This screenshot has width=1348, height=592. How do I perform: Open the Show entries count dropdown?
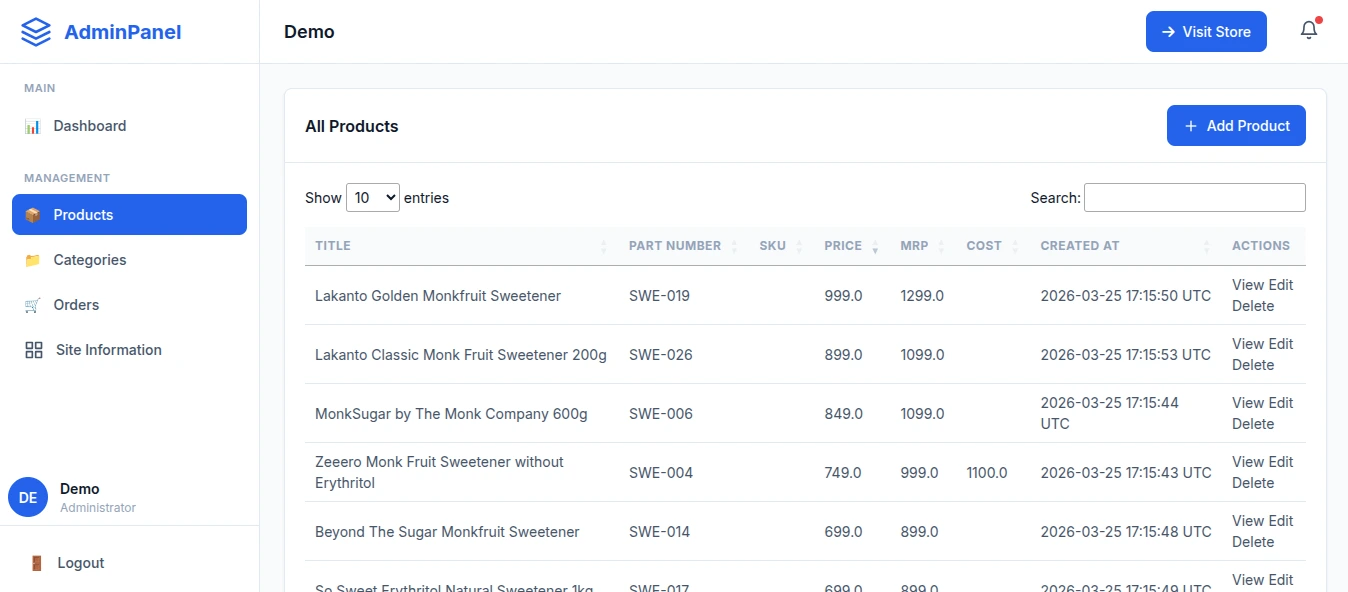pyautogui.click(x=373, y=198)
